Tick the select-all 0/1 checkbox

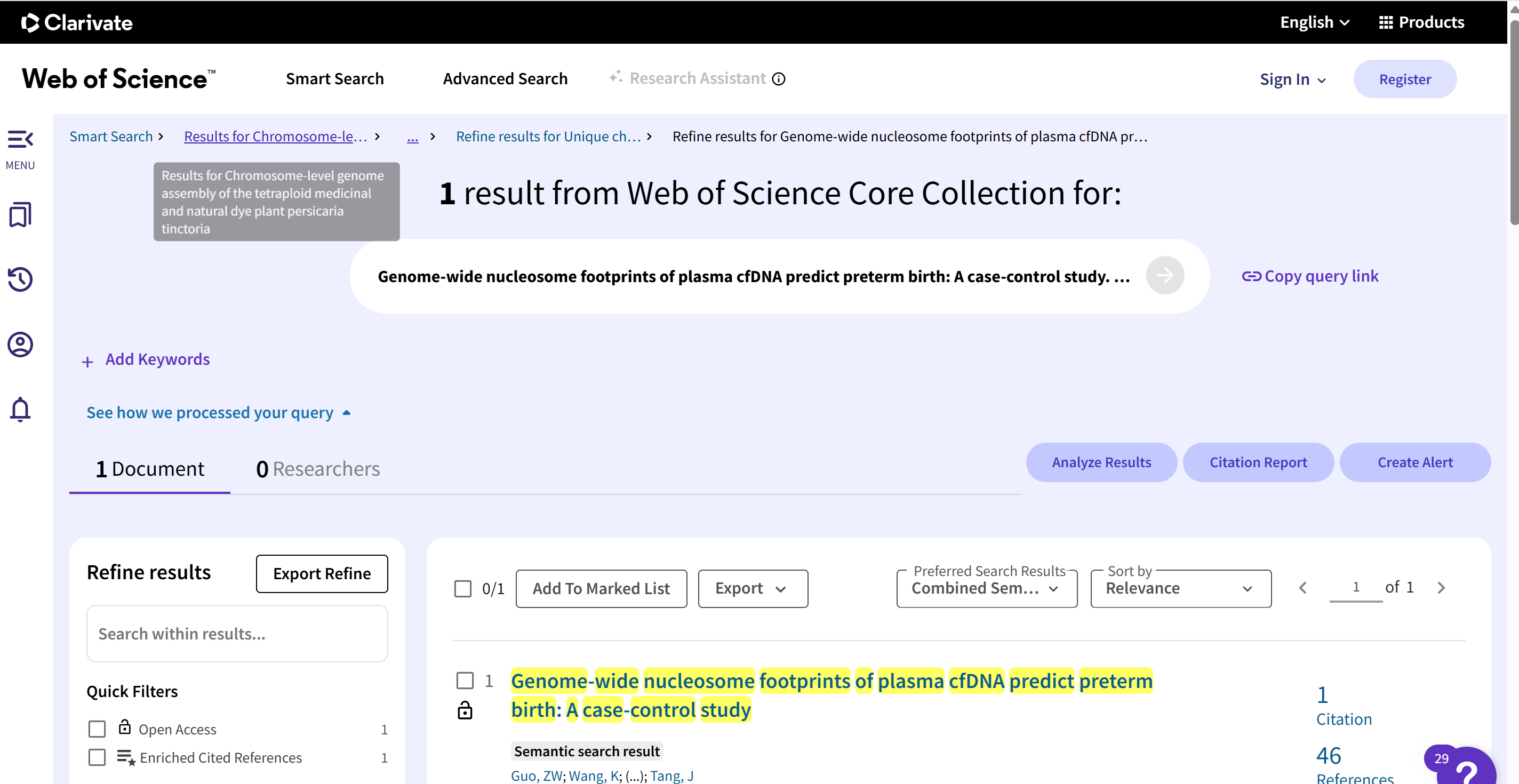463,588
